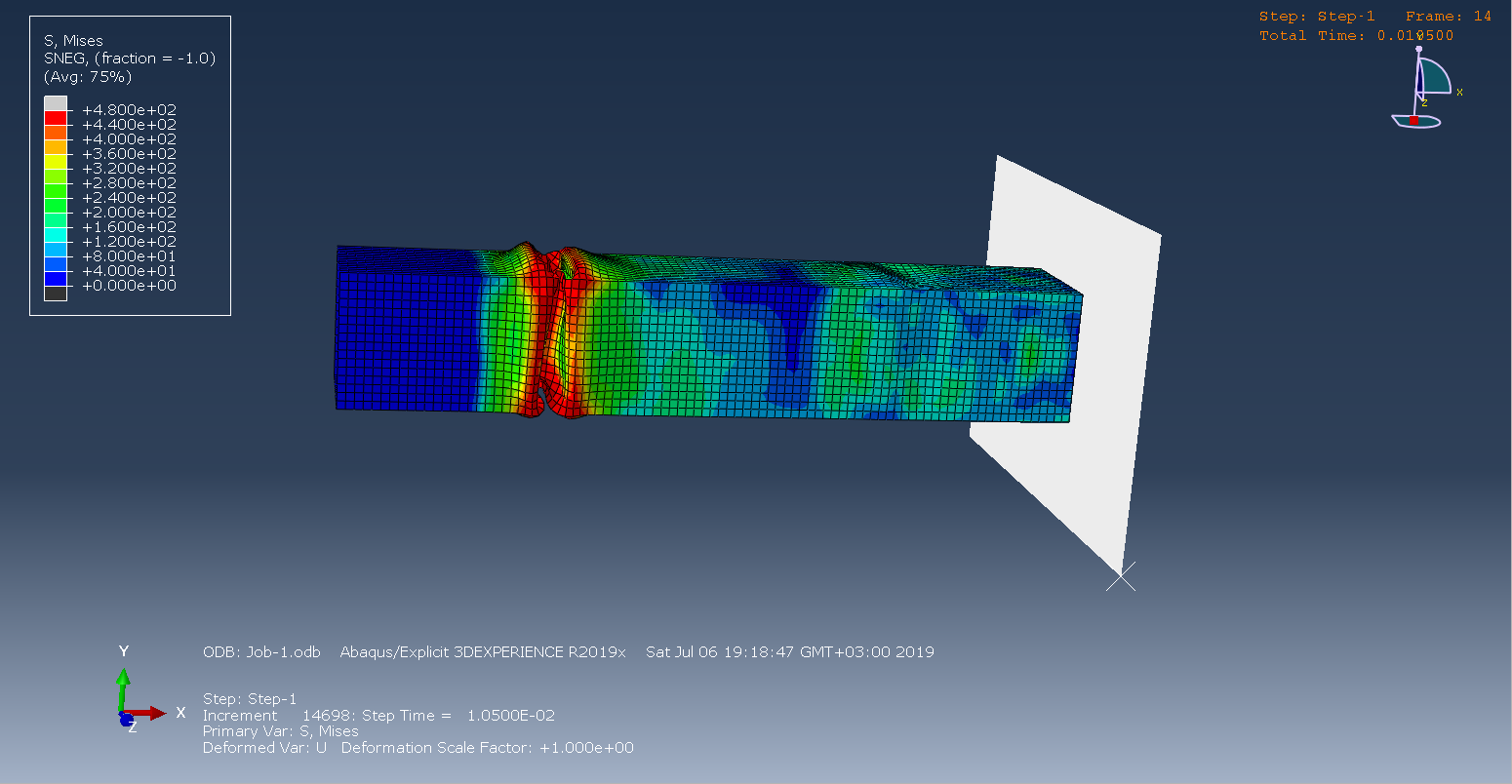The image size is (1512, 784).
Task: Select legend value +4.000e+01
Action: (x=129, y=271)
